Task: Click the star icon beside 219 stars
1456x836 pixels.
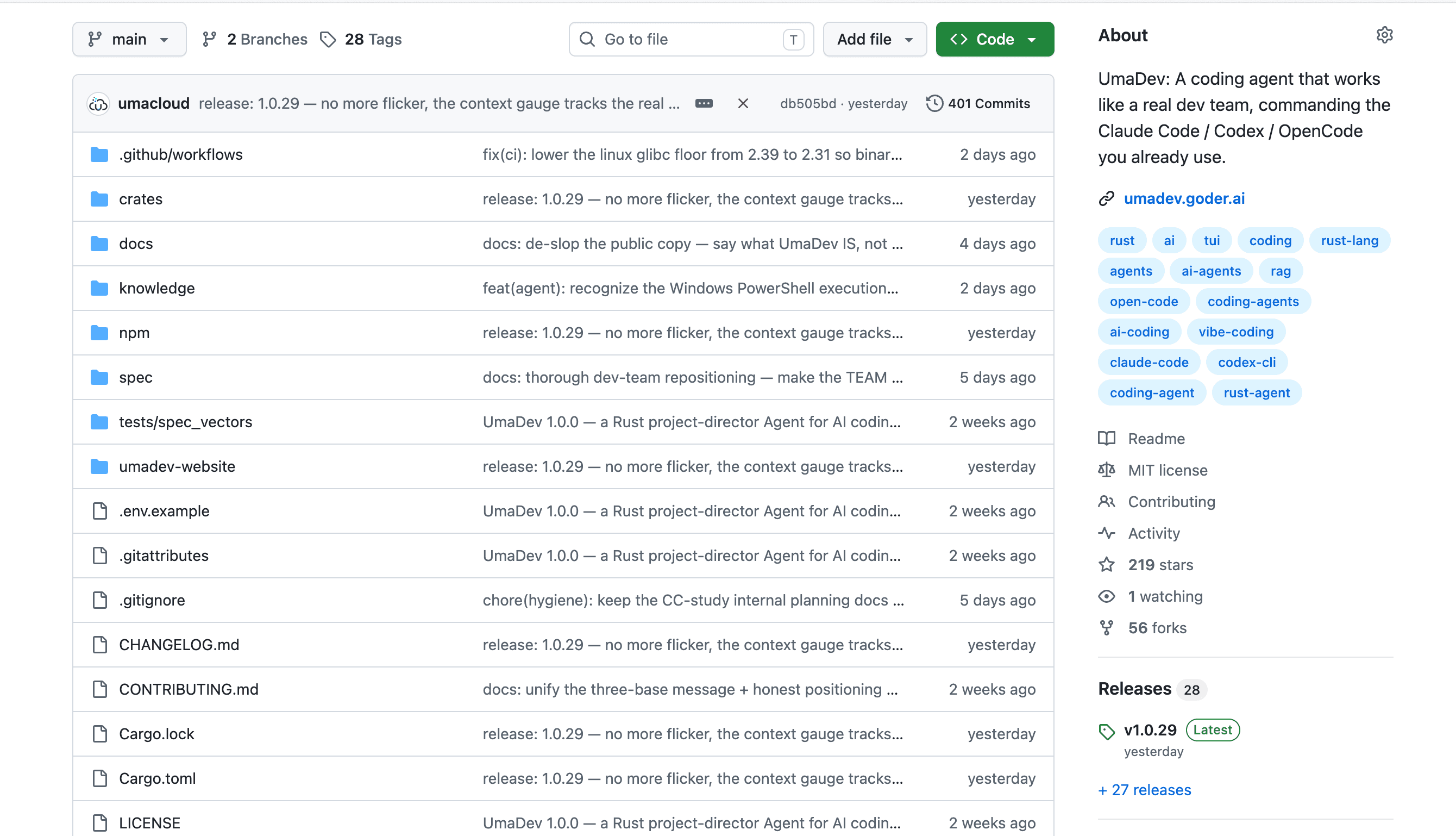Action: [x=1106, y=565]
